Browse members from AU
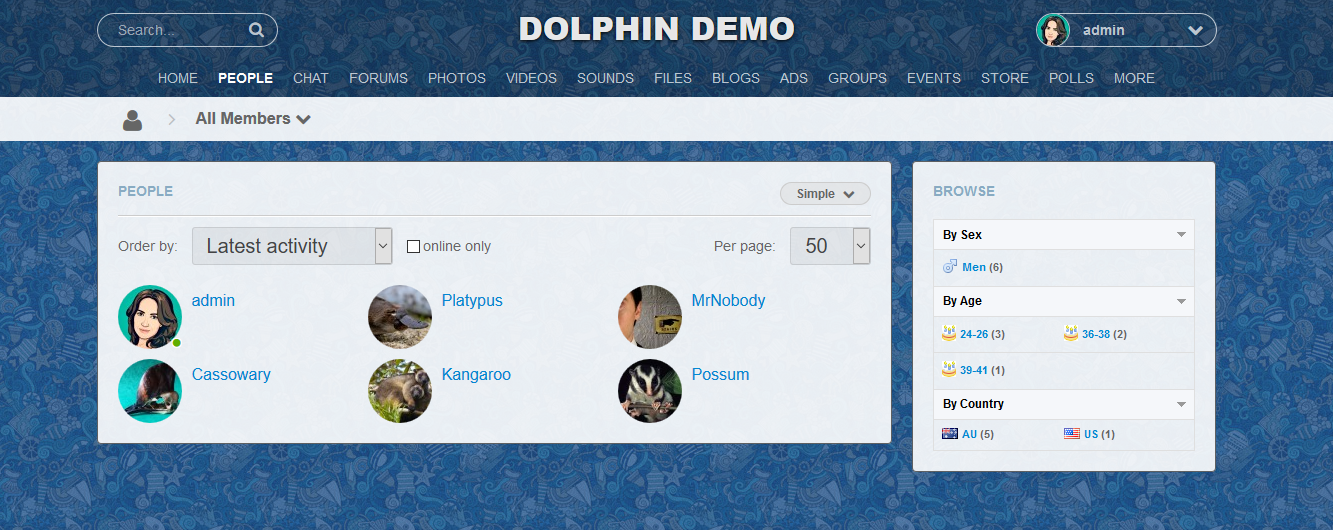Screen dimensions: 1333x530 click(x=970, y=434)
